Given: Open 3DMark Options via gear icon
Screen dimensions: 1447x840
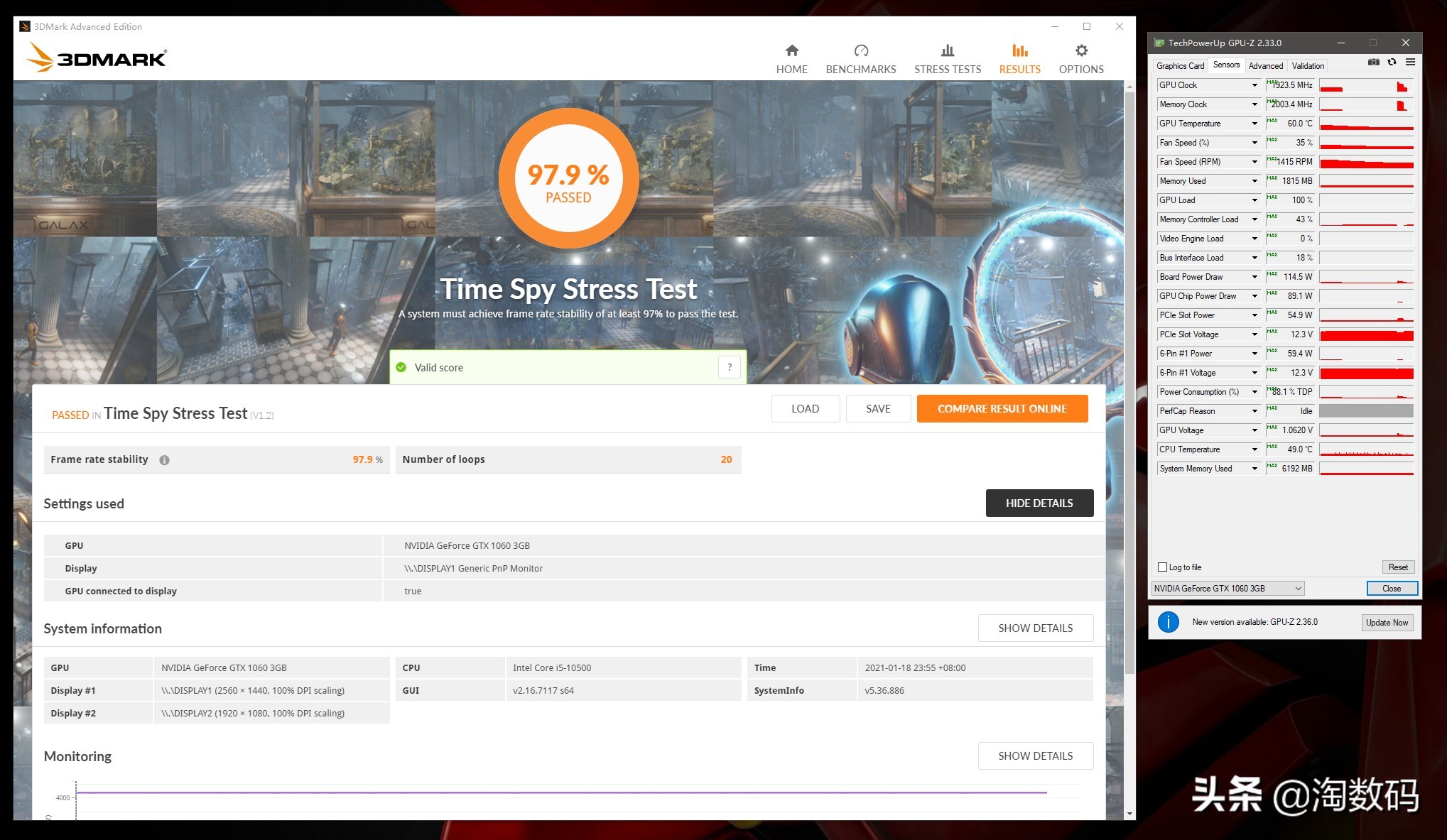Looking at the screenshot, I should (1080, 57).
